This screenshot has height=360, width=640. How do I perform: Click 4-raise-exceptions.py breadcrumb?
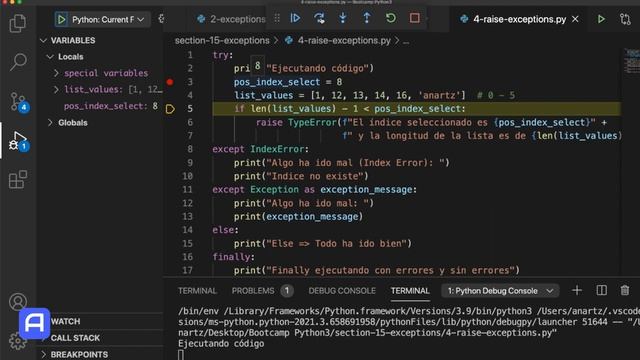pos(344,41)
